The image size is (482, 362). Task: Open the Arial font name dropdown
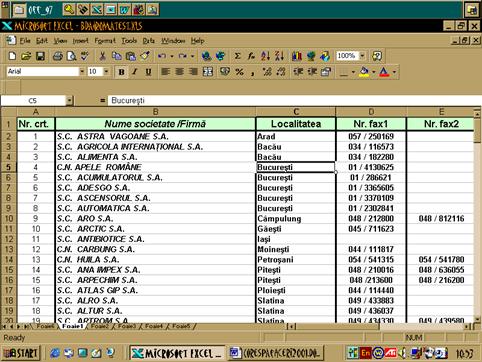(x=82, y=71)
